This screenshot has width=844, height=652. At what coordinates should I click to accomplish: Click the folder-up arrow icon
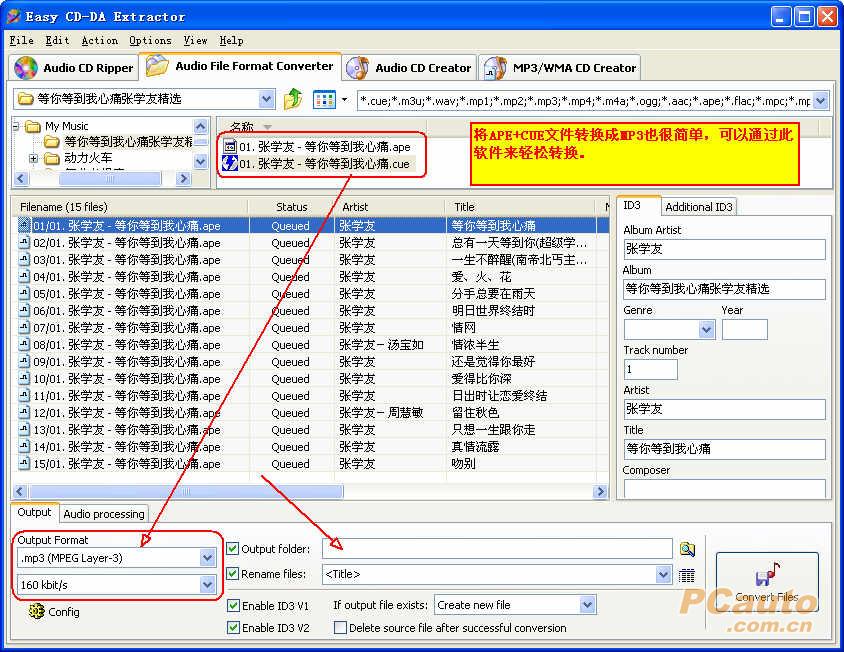pyautogui.click(x=292, y=99)
